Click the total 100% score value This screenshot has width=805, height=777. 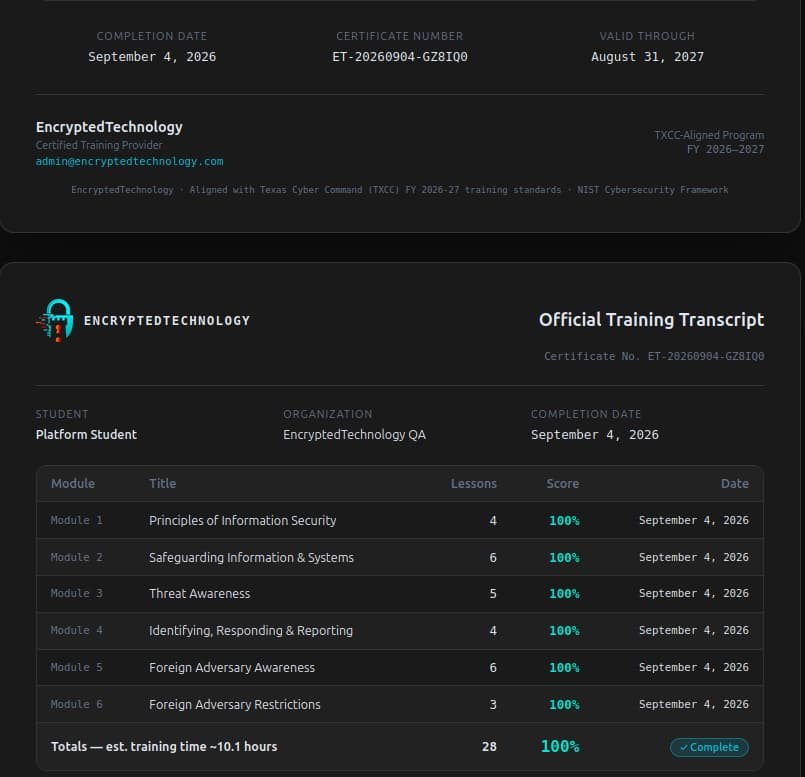click(x=560, y=746)
